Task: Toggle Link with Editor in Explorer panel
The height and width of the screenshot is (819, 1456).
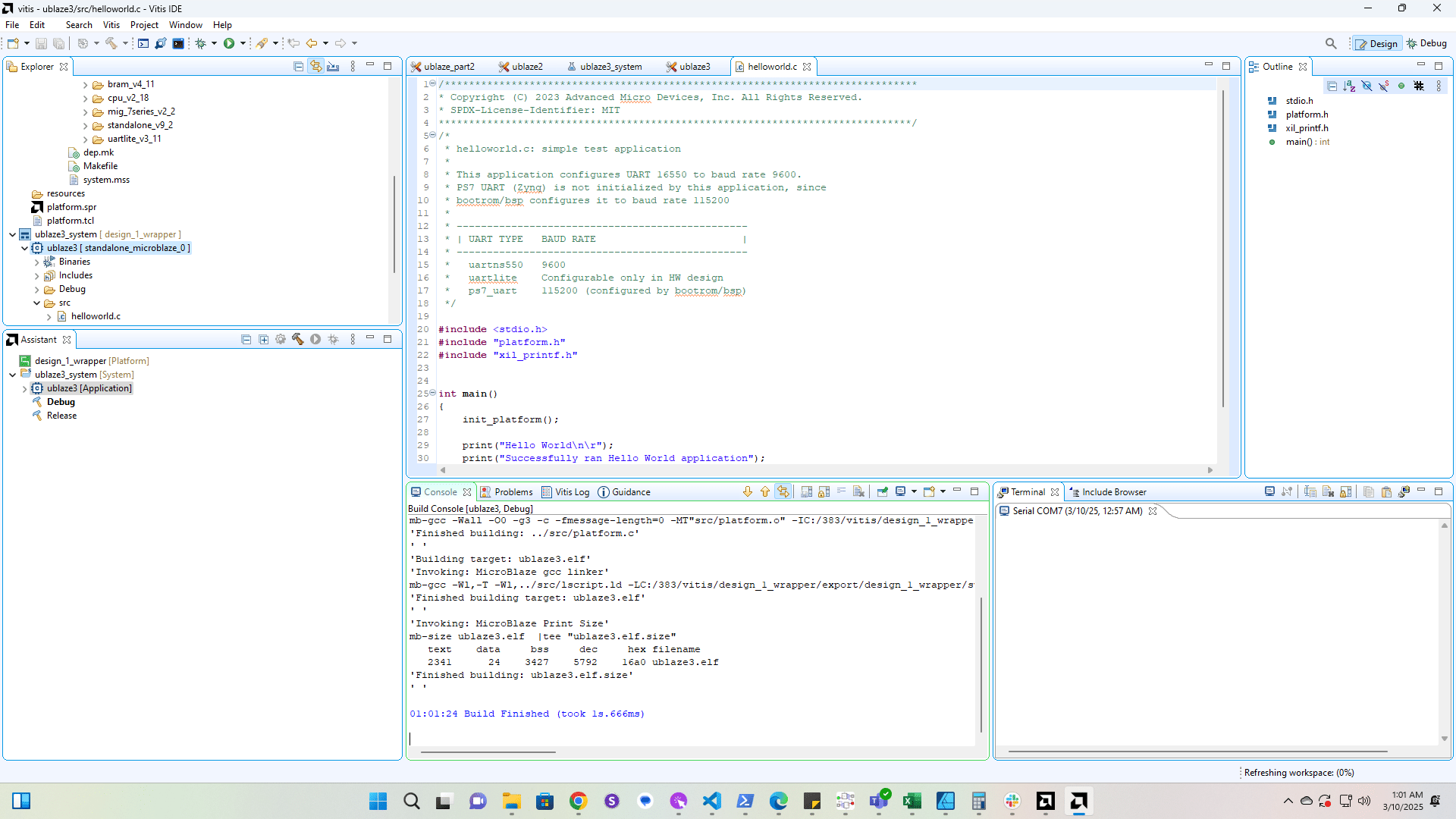Action: (315, 67)
